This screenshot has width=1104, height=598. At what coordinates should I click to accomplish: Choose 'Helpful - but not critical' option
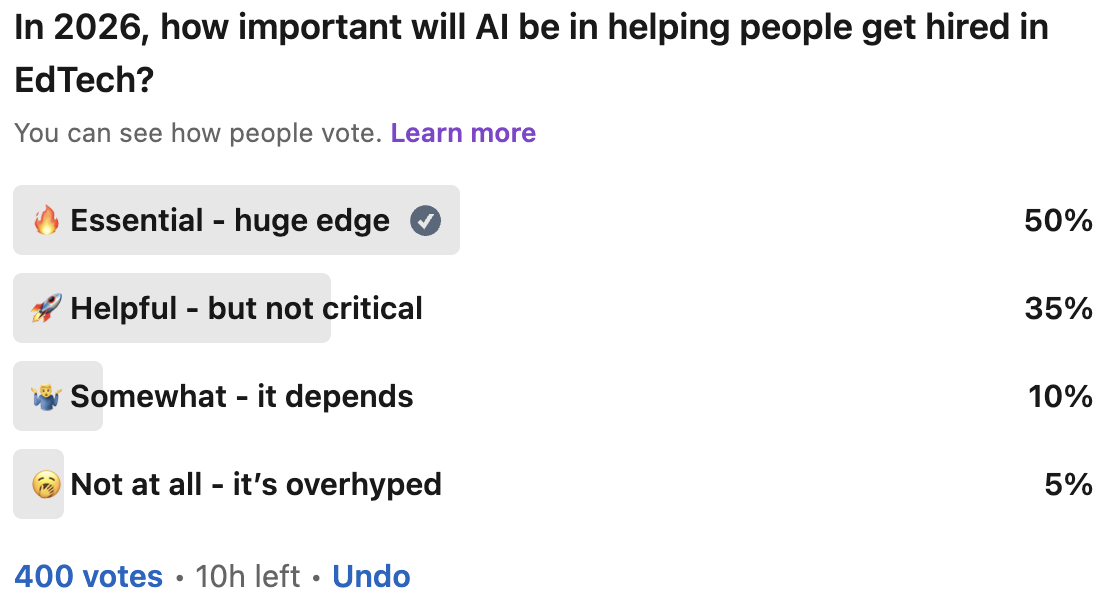click(x=246, y=308)
